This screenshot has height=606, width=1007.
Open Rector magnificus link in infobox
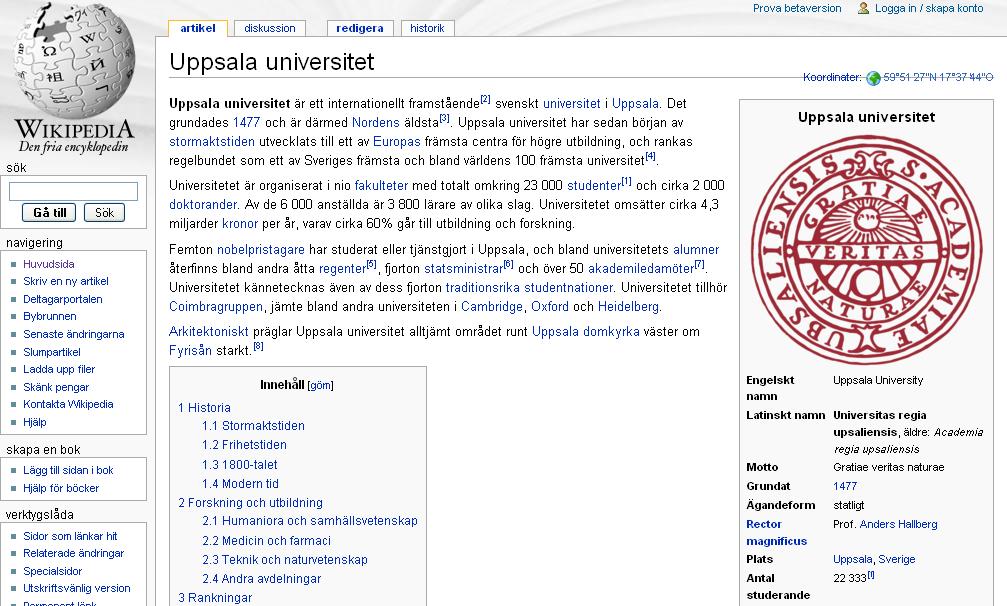pyautogui.click(x=776, y=533)
